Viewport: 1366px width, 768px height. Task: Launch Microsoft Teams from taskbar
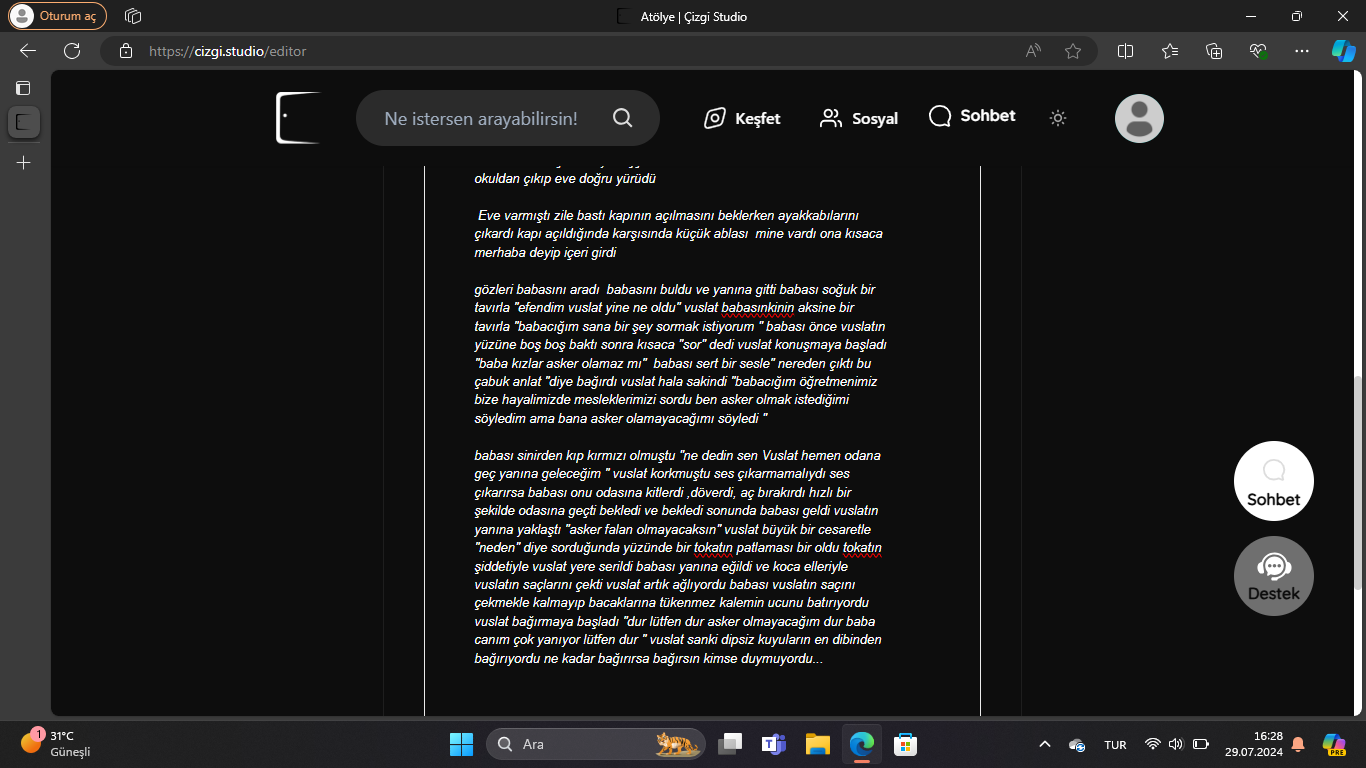(x=774, y=744)
